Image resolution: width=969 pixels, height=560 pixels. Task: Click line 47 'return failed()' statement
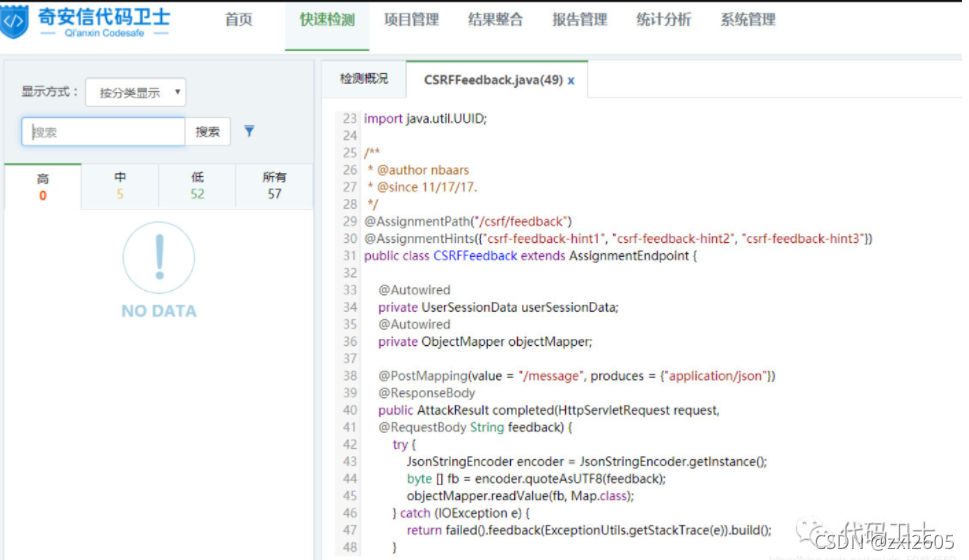click(x=589, y=530)
